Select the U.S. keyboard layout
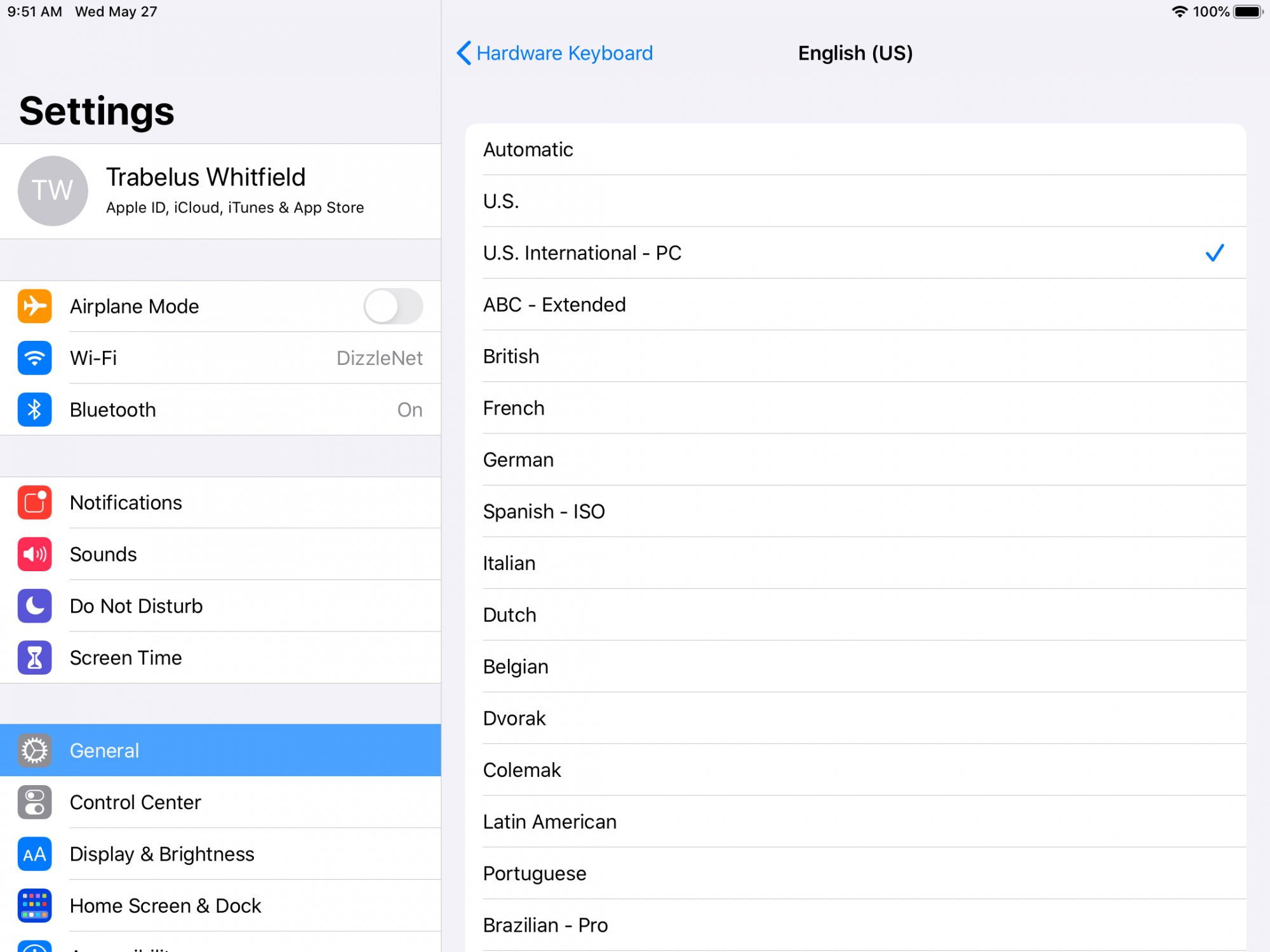Viewport: 1270px width, 952px height. (x=855, y=201)
